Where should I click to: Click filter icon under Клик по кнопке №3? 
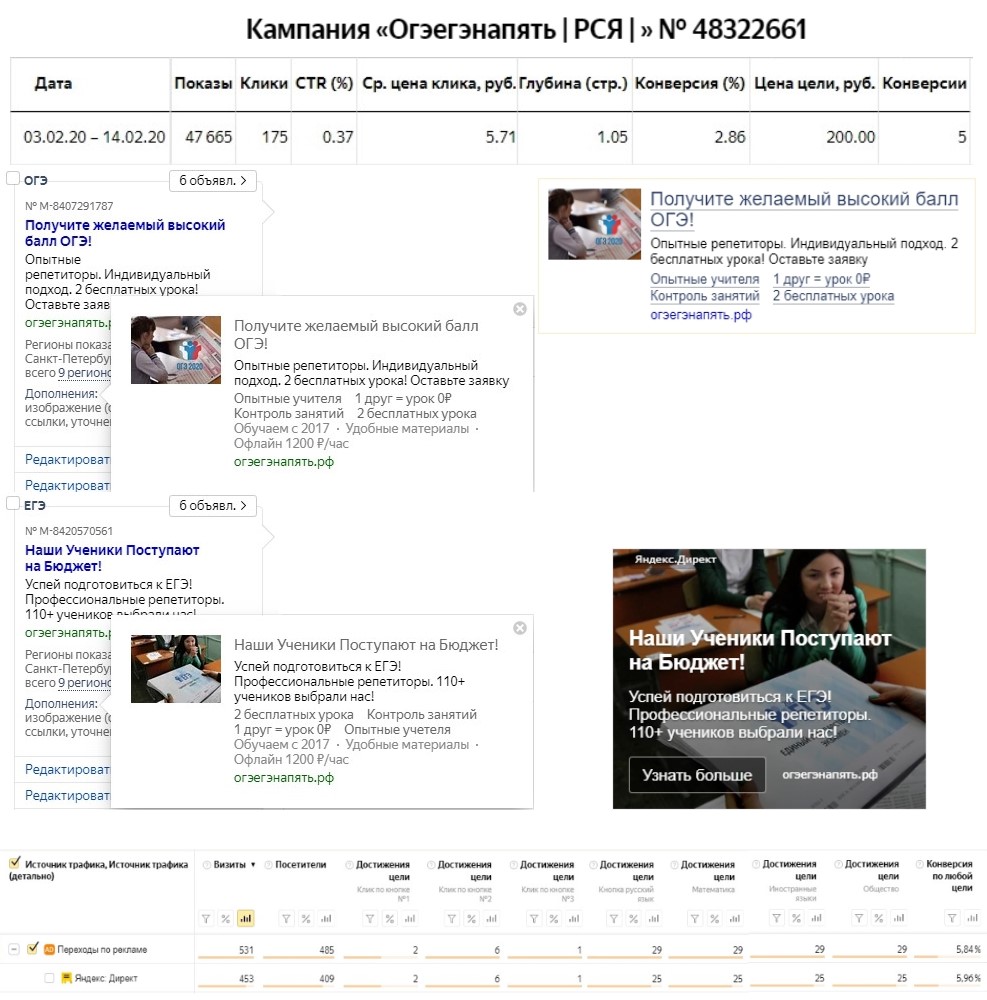(x=534, y=919)
